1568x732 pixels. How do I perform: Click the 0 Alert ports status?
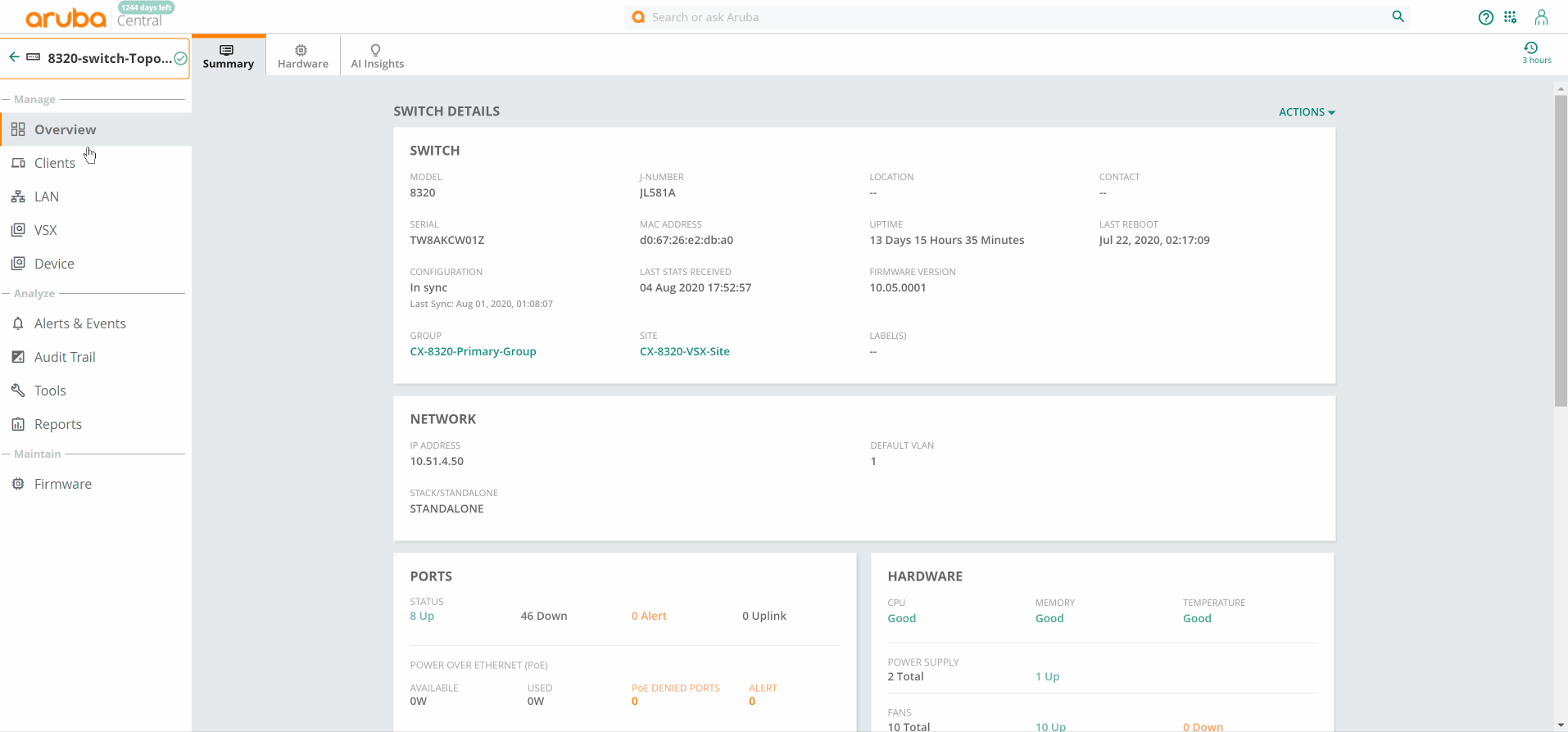[649, 616]
